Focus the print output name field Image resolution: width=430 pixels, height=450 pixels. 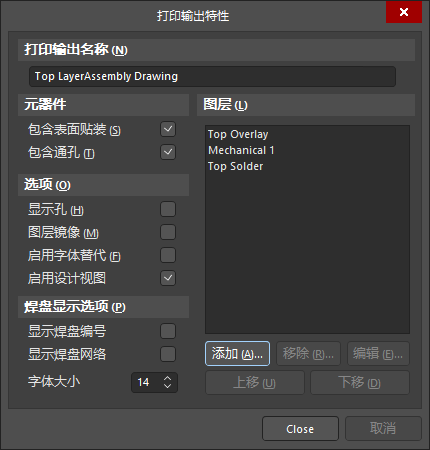[212, 77]
